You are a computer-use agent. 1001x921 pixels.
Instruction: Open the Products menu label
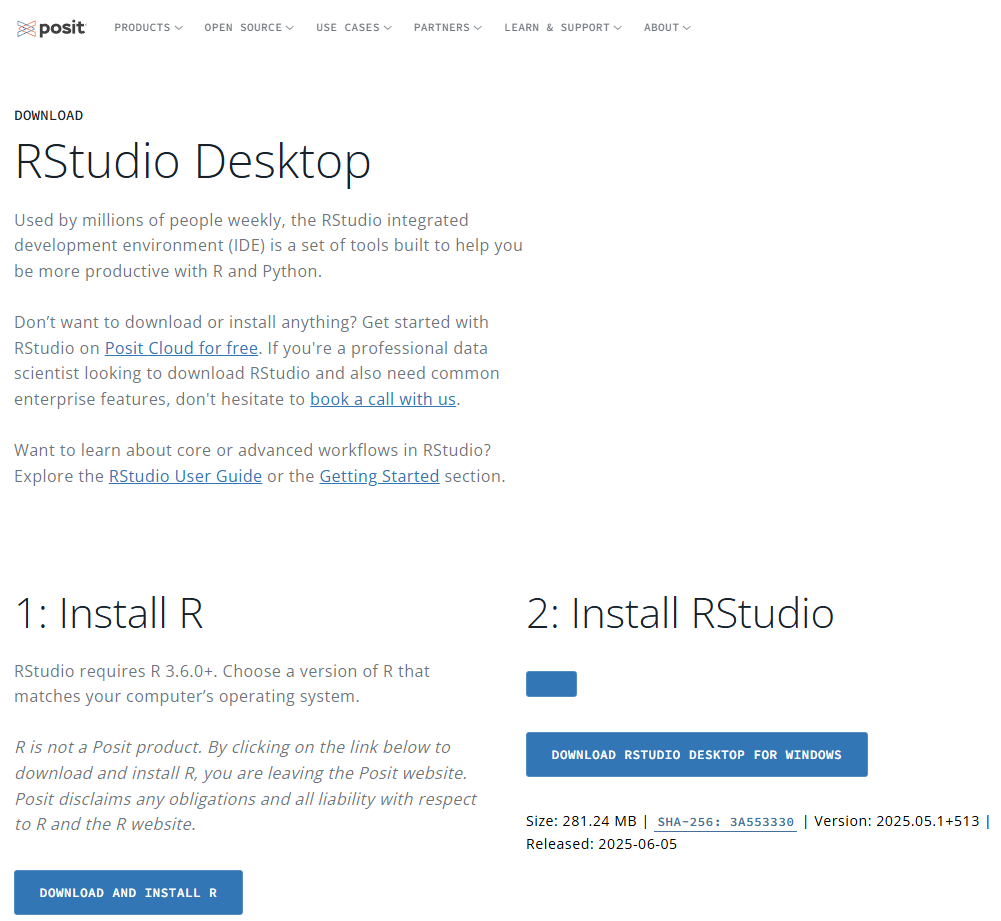[142, 27]
